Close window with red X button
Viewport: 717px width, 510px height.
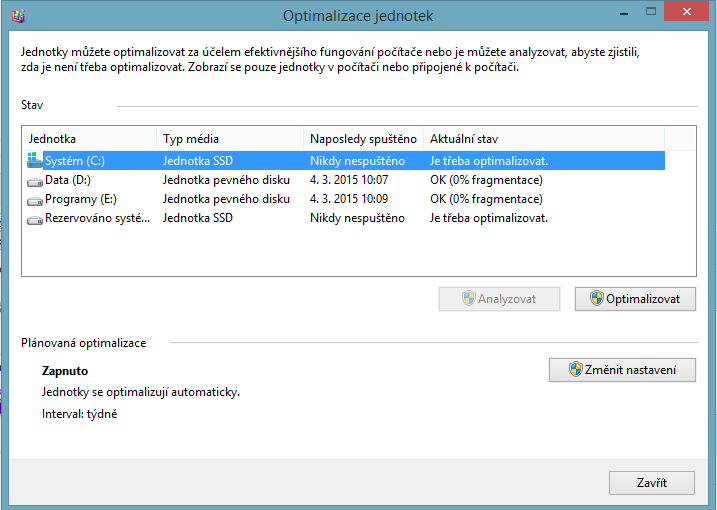pyautogui.click(x=686, y=12)
